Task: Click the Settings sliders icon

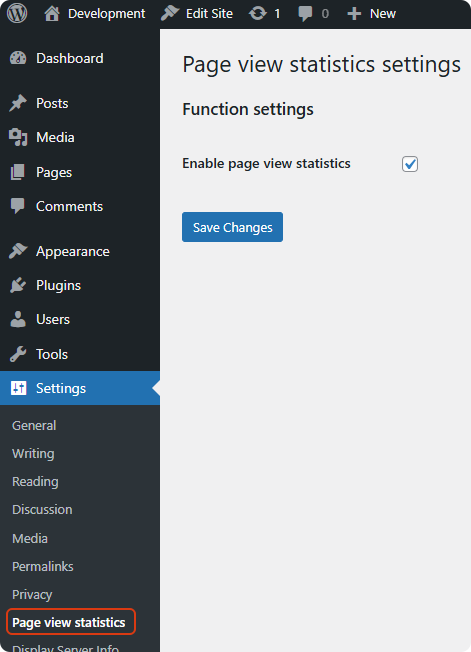Action: [18, 388]
